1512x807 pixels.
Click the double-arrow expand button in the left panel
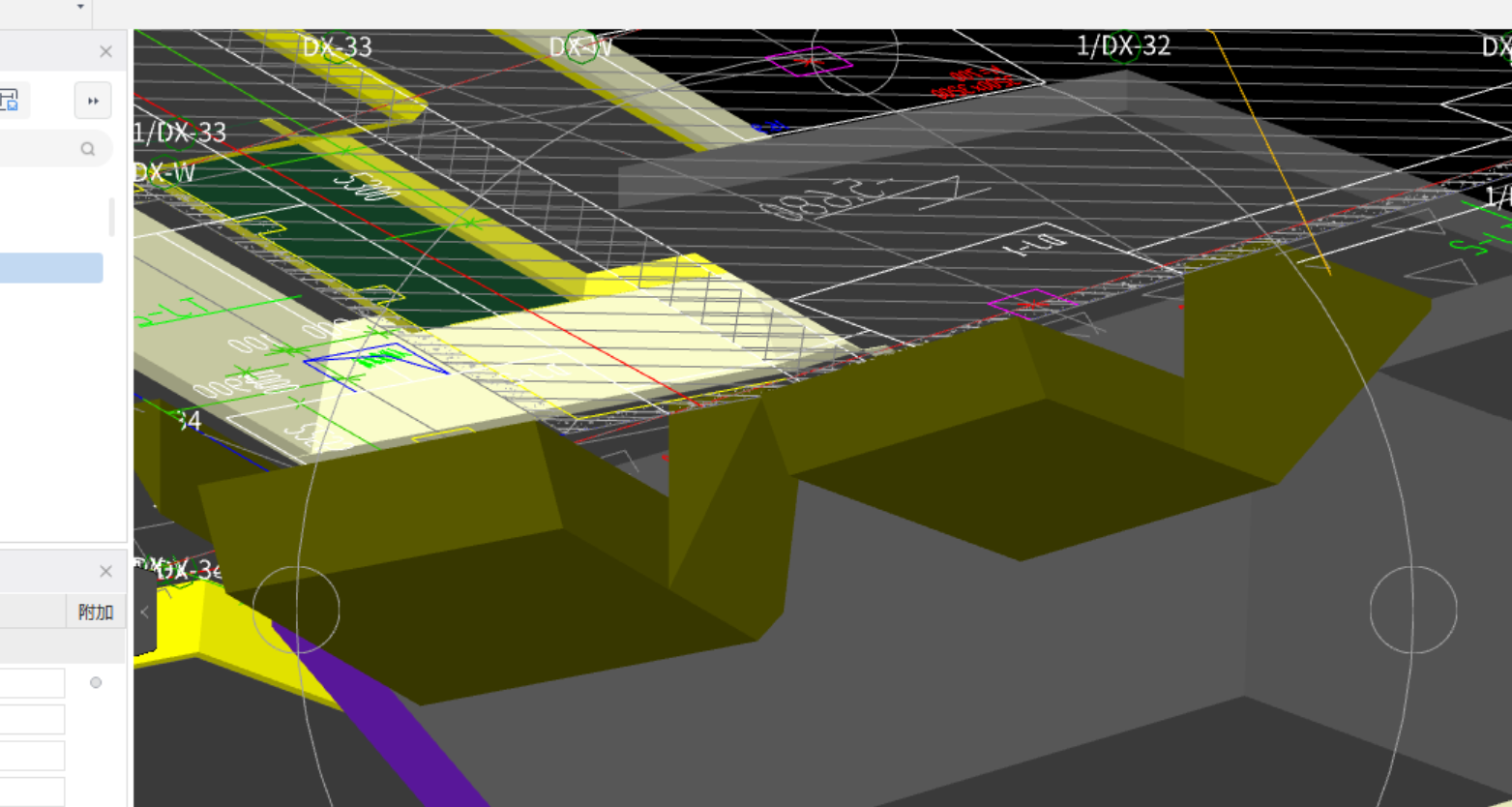coord(93,101)
